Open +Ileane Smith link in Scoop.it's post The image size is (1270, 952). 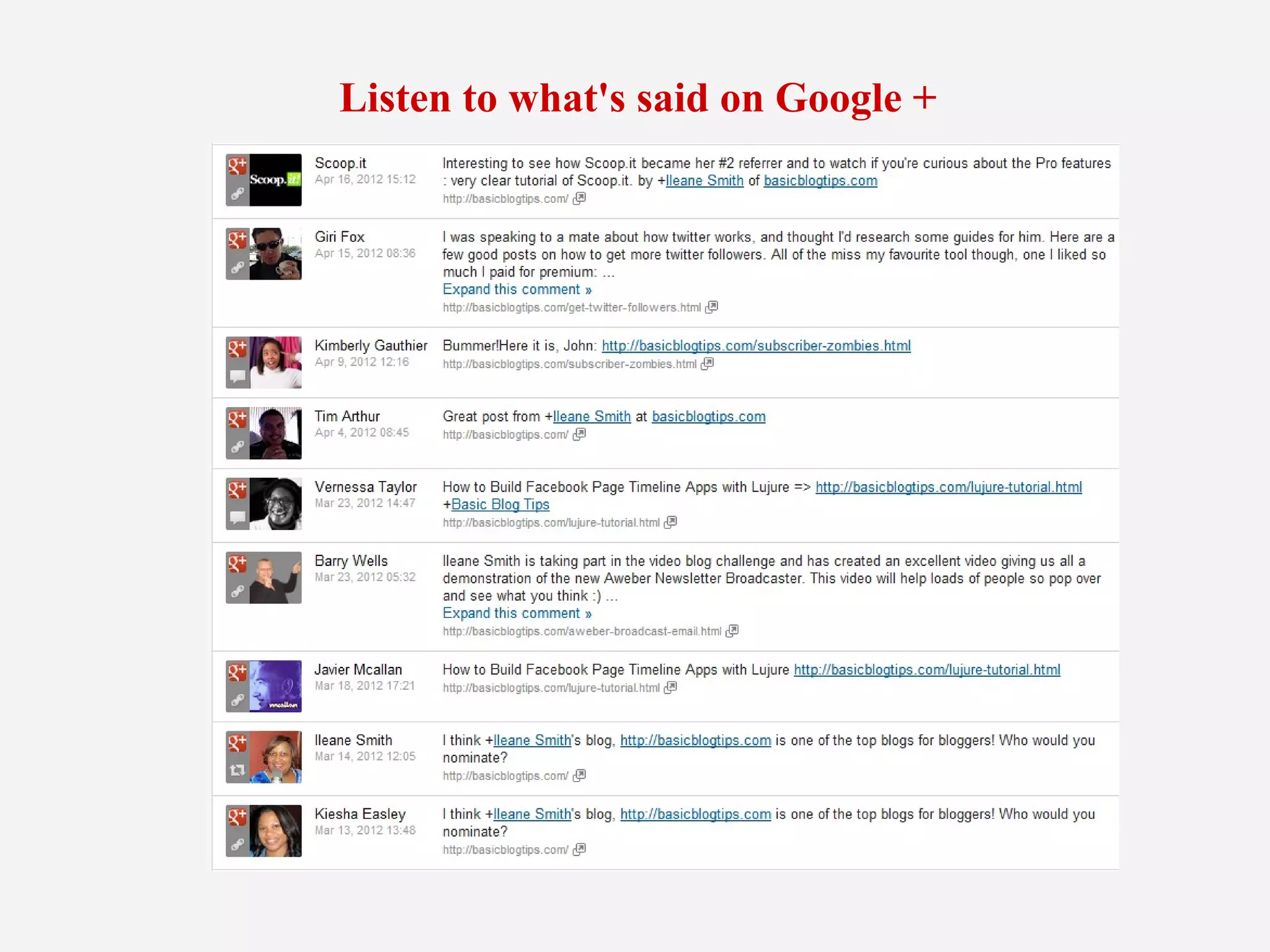click(x=704, y=180)
